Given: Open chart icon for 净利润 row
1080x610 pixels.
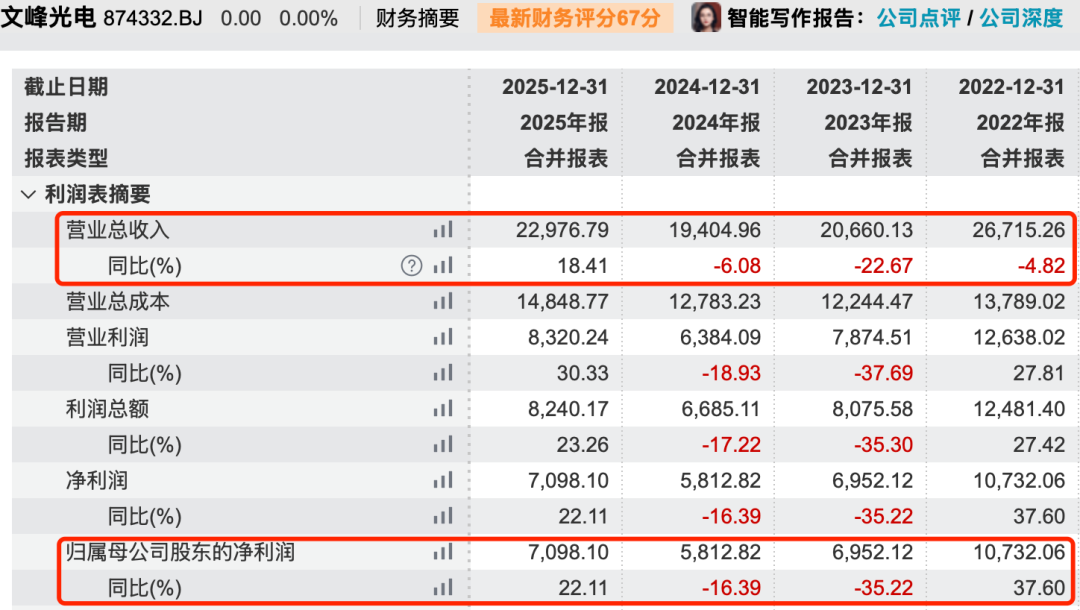Looking at the screenshot, I should [443, 480].
